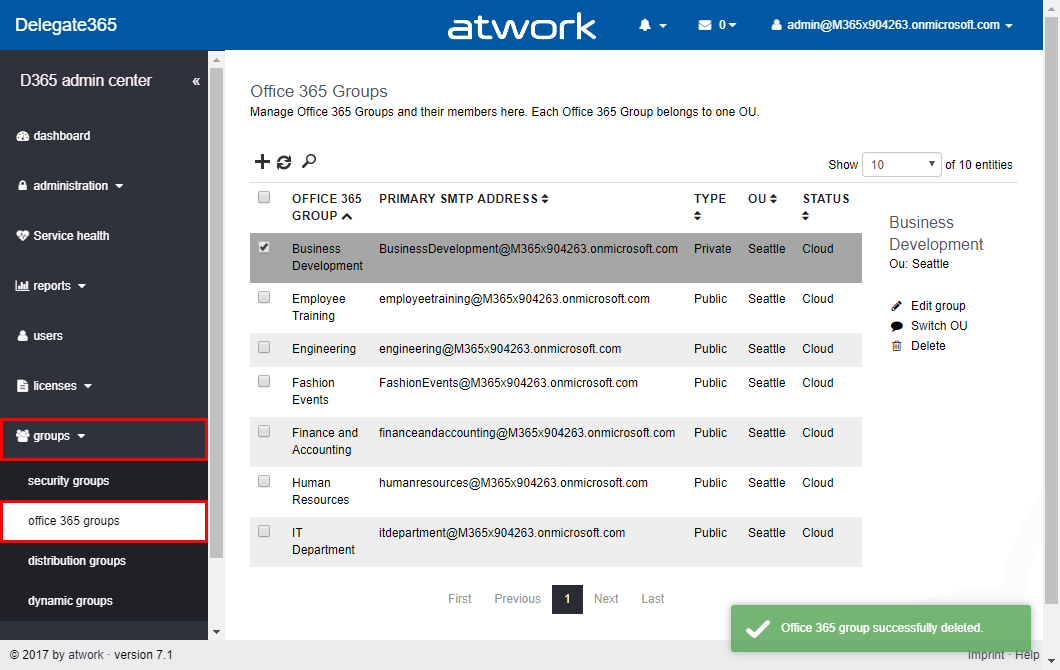Viewport: 1060px width, 670px height.
Task: Select the Engineering group name
Action: (324, 349)
